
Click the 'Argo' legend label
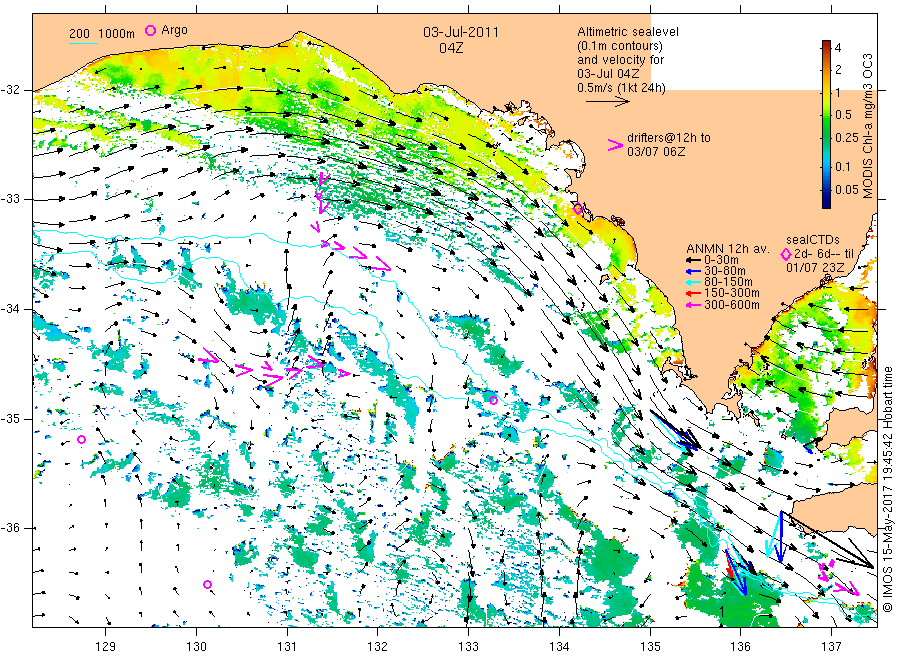pos(174,30)
